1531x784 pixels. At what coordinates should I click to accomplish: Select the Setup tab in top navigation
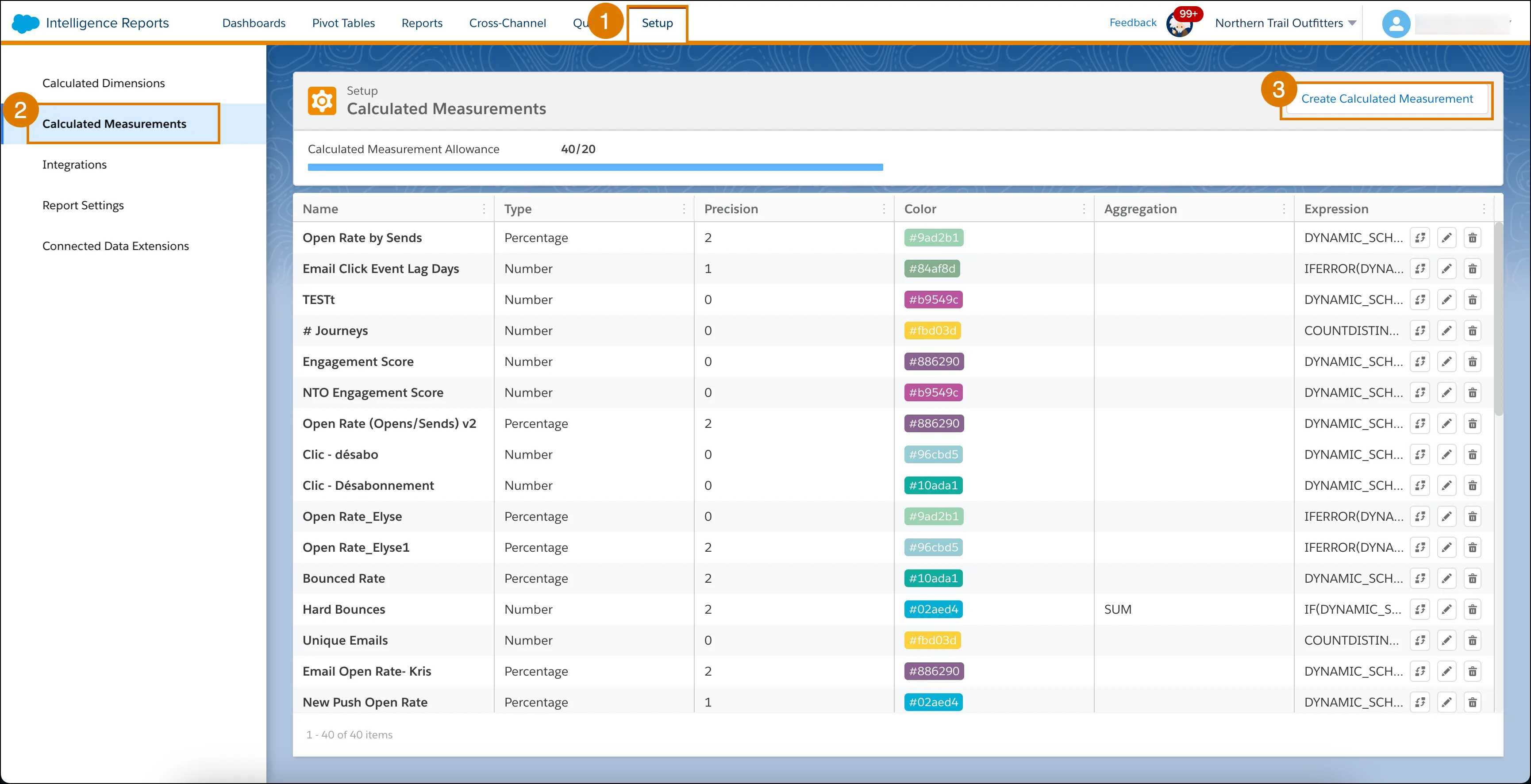[658, 22]
